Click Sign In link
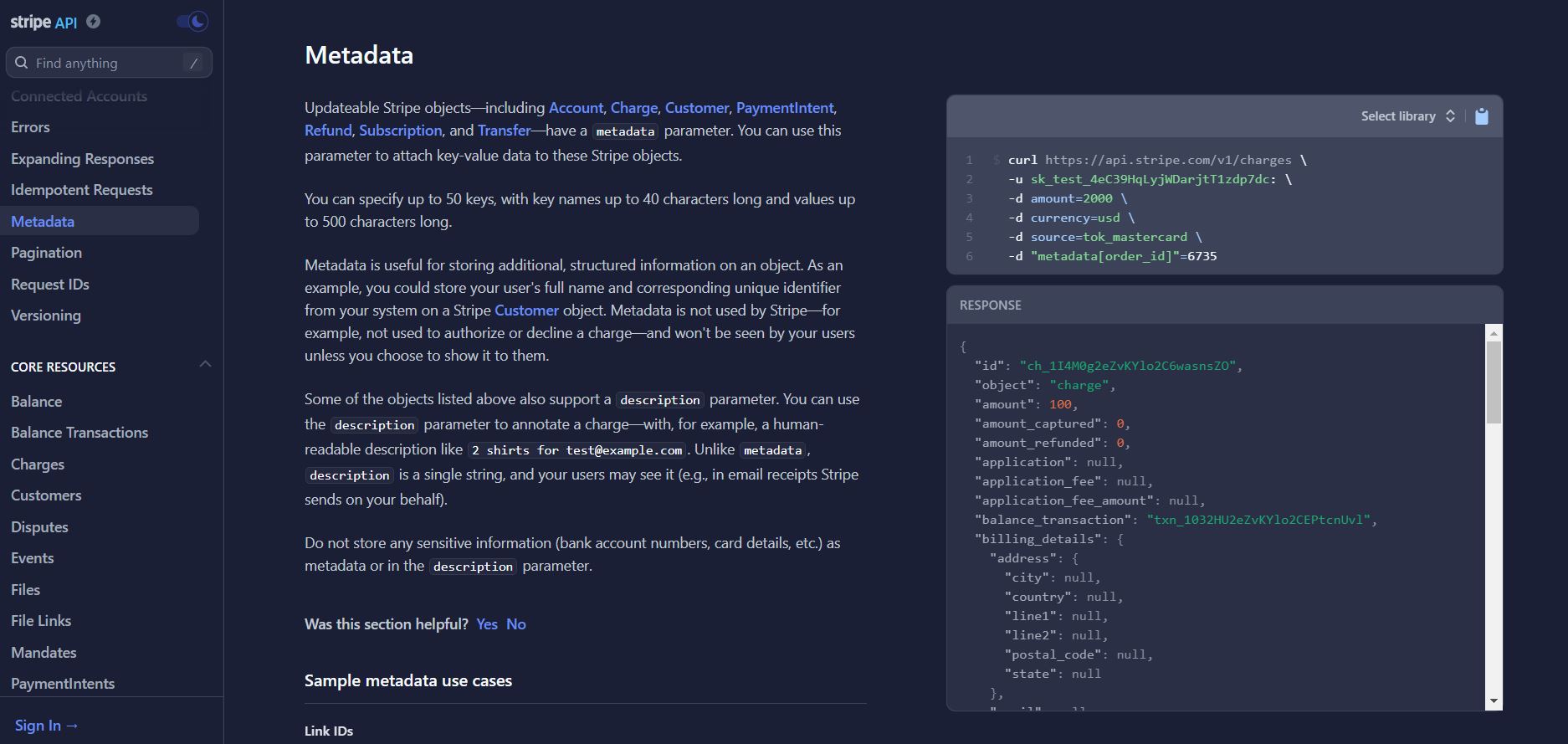Screen dimensions: 1568x744 pos(47,726)
